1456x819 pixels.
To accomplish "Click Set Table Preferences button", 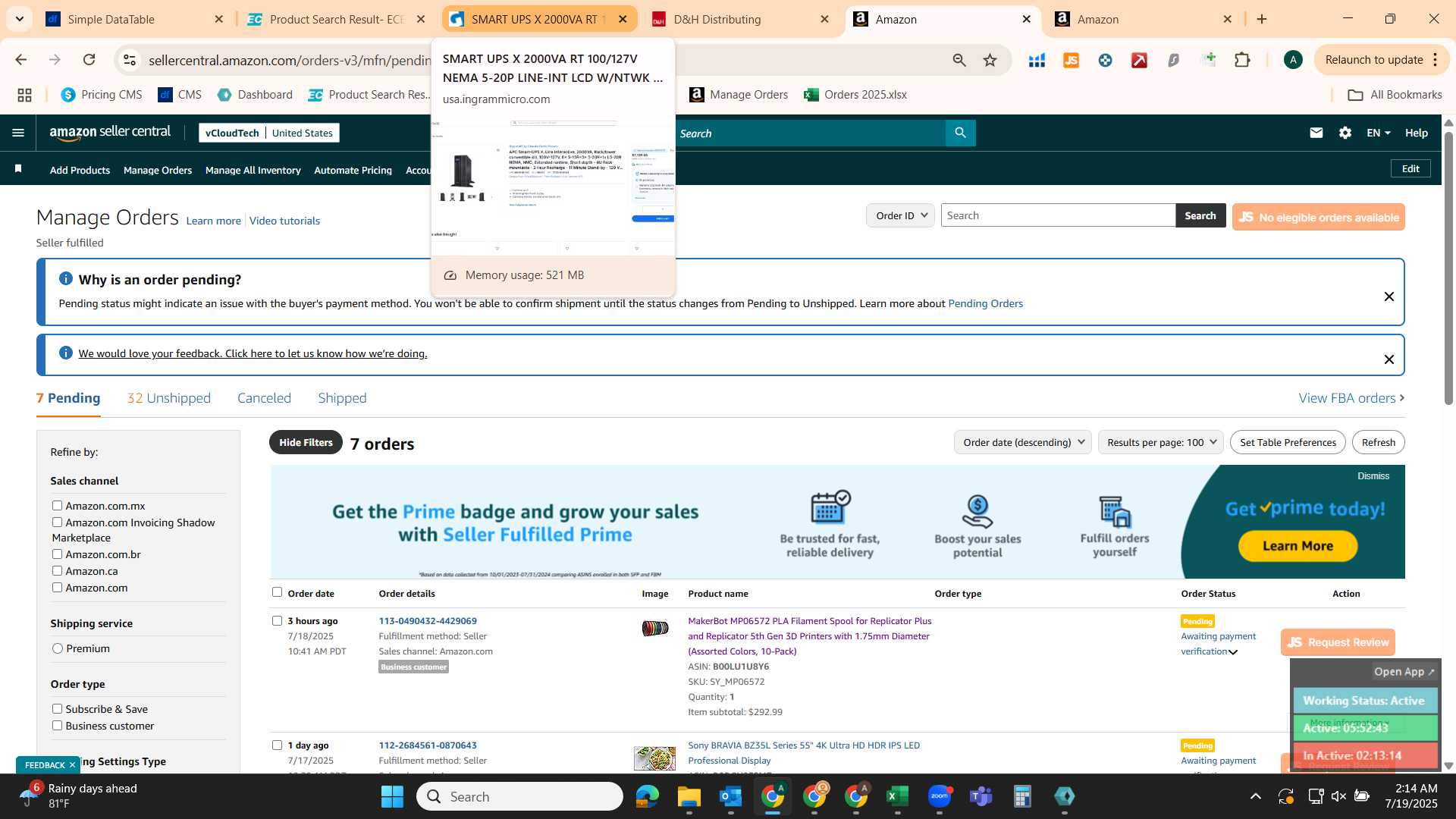I will coord(1288,442).
